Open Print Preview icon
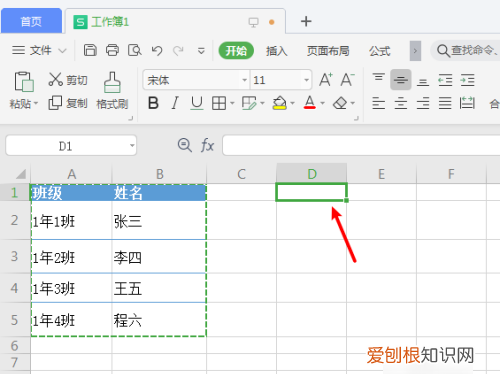The height and width of the screenshot is (374, 500). click(x=135, y=51)
